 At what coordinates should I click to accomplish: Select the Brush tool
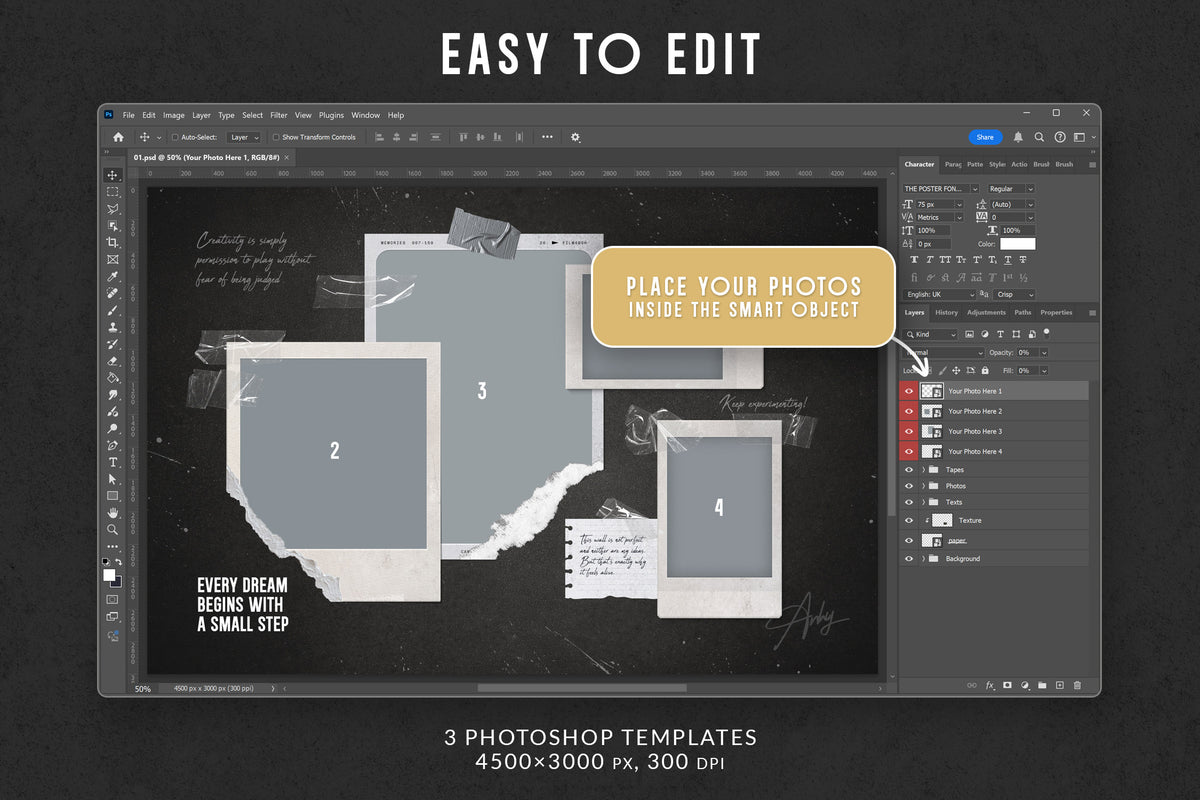pyautogui.click(x=113, y=310)
